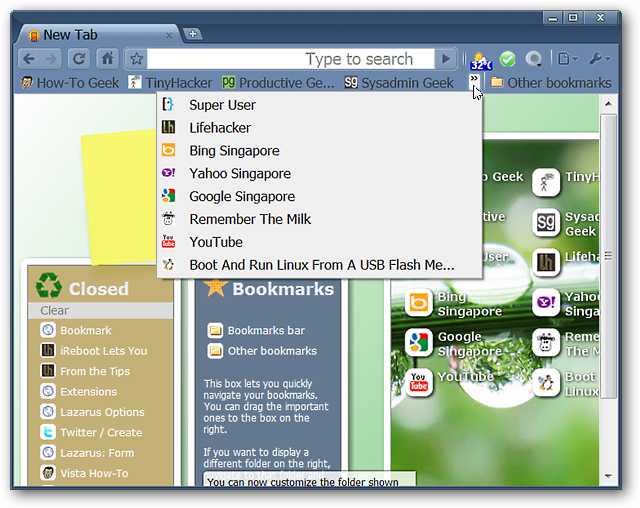Click in the Type to search address box
This screenshot has height=508, width=640.
(x=291, y=59)
